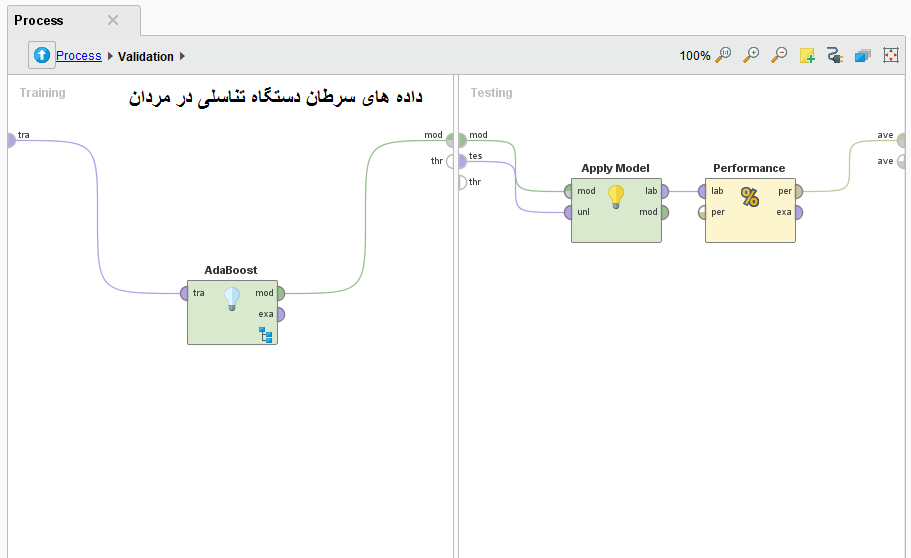911x558 pixels.
Task: Zoom out of the process canvas
Action: point(779,56)
